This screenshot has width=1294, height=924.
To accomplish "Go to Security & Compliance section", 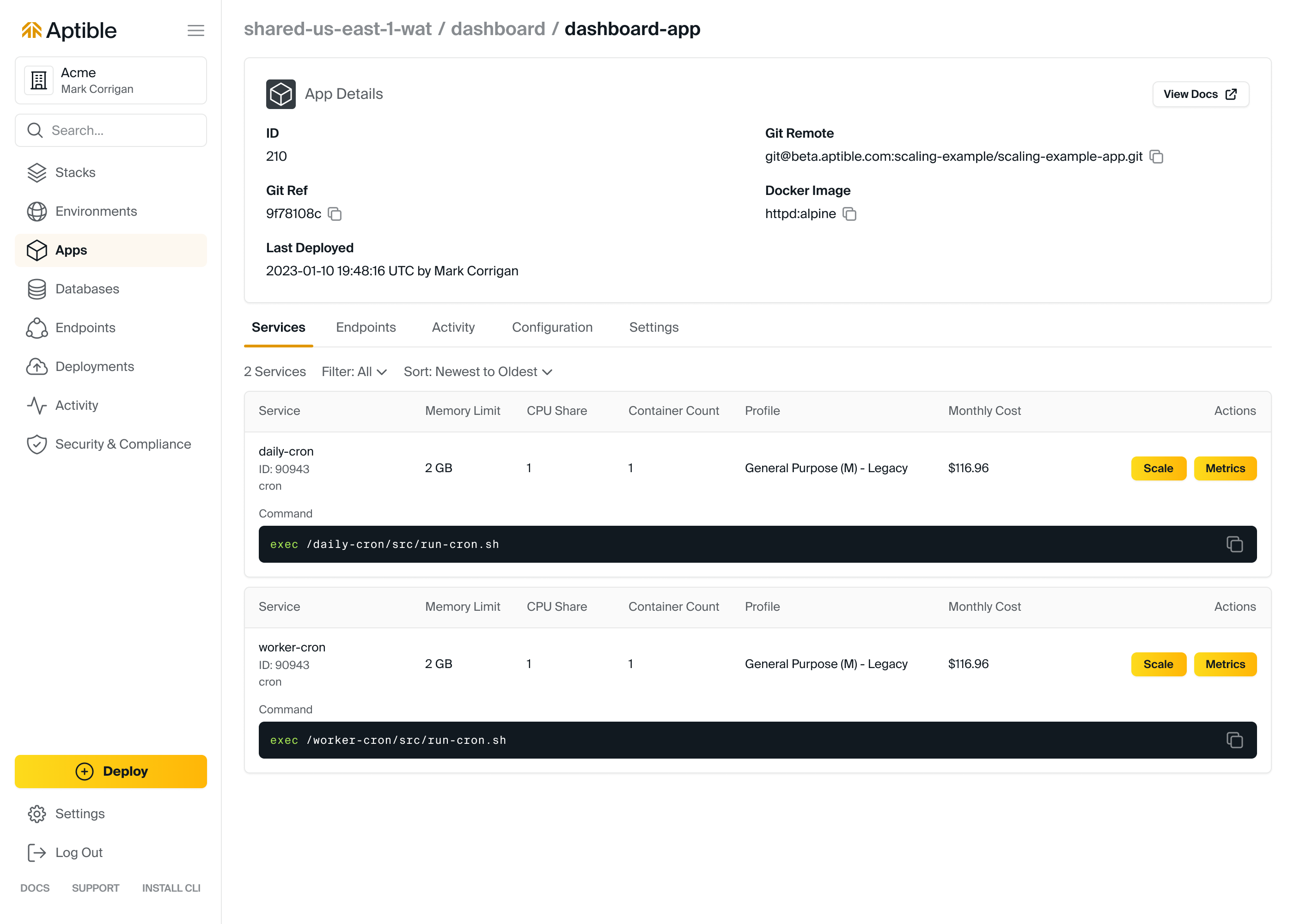I will (122, 444).
